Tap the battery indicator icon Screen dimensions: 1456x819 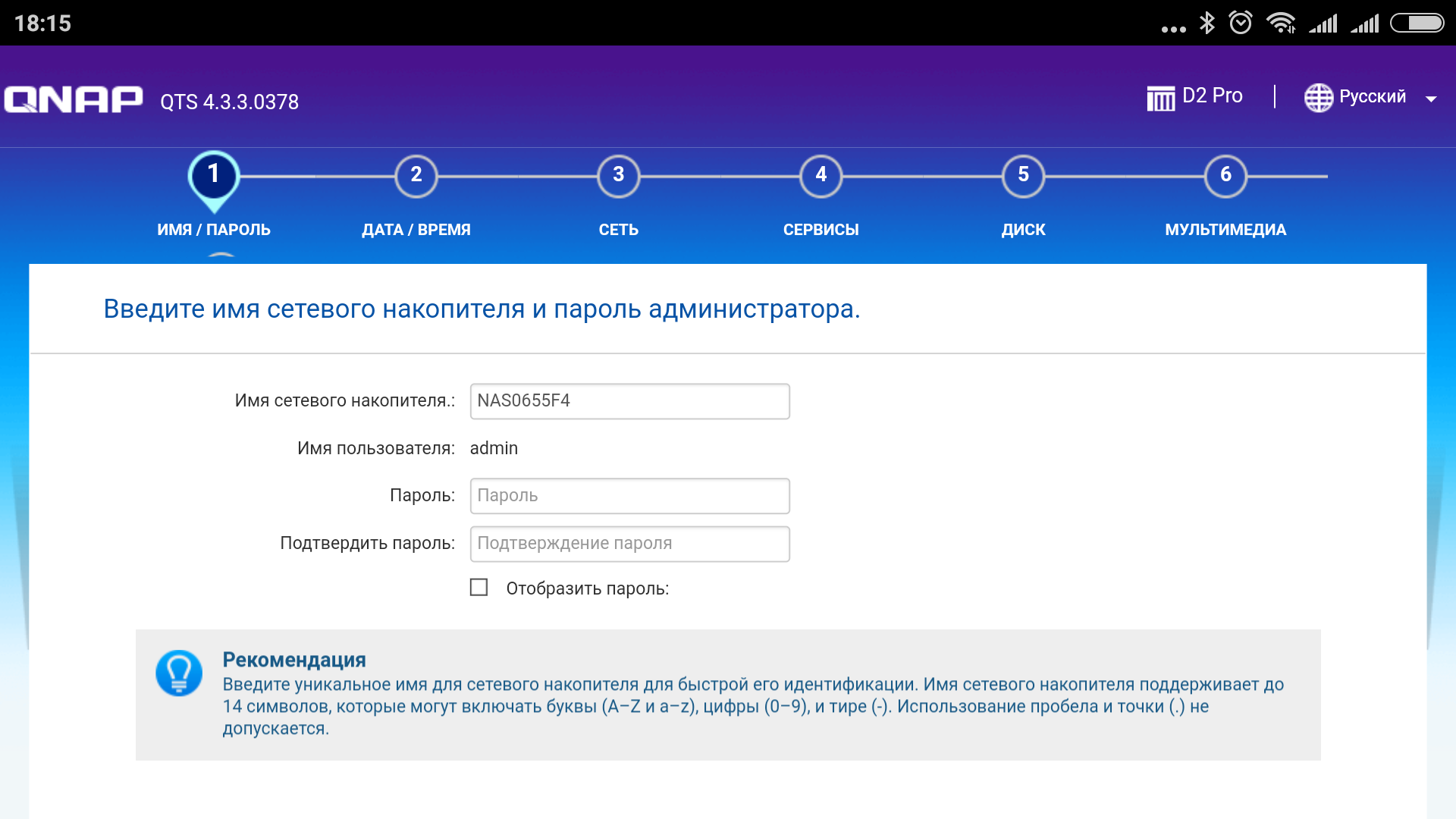coord(1417,23)
